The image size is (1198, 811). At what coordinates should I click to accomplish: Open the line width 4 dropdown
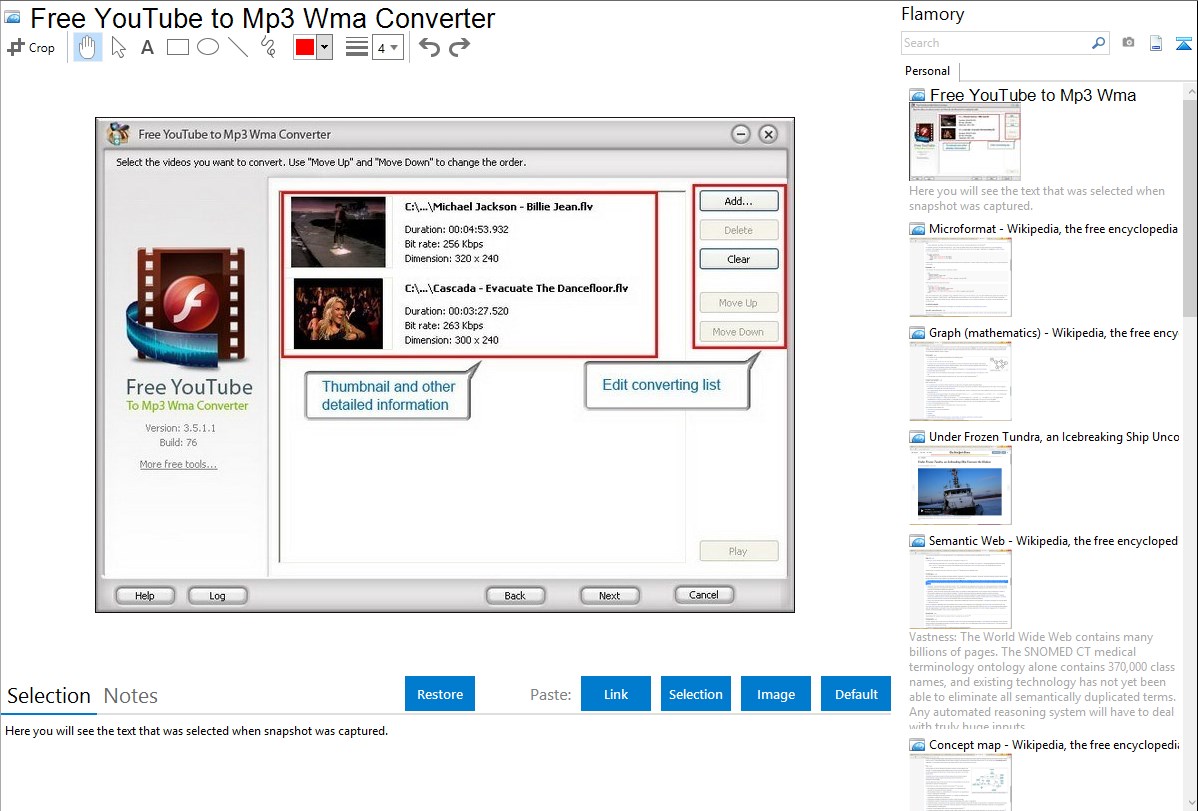tap(387, 48)
